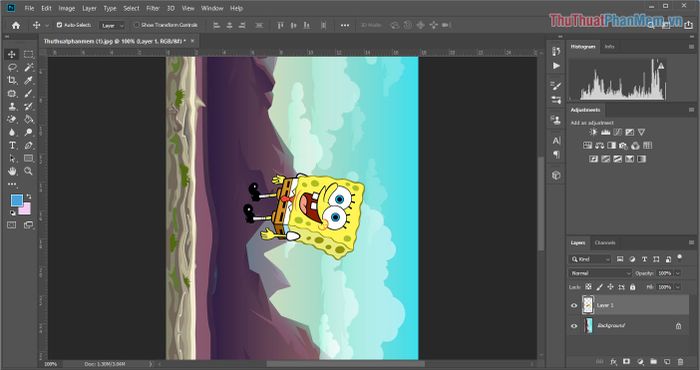
Task: Expand the Fill slider arrow
Action: click(678, 287)
